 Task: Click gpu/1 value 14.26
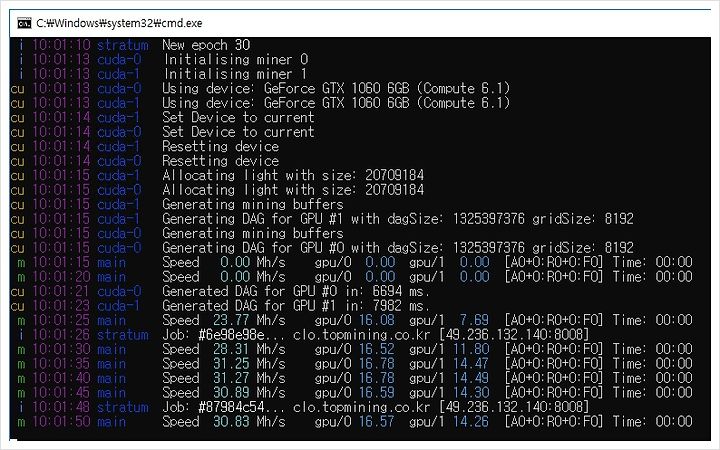coord(471,422)
